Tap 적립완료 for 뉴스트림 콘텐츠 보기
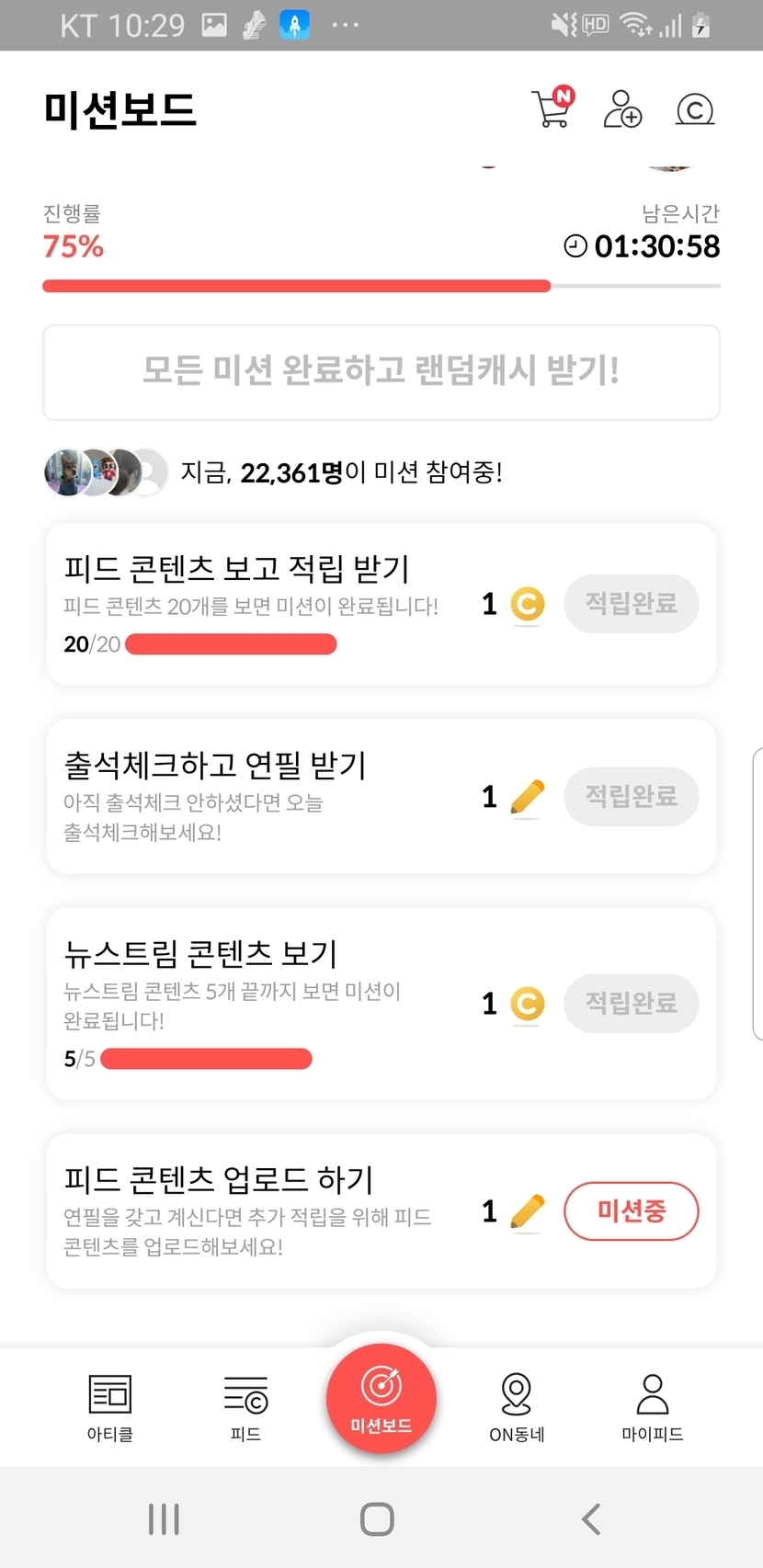Viewport: 763px width, 1568px height. pos(632,1003)
